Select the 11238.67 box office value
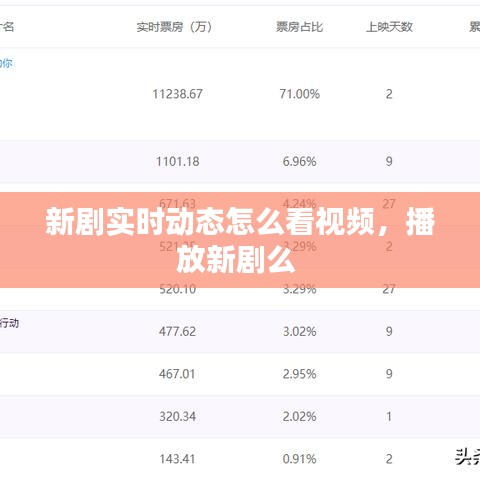The height and width of the screenshot is (480, 480). (x=177, y=94)
